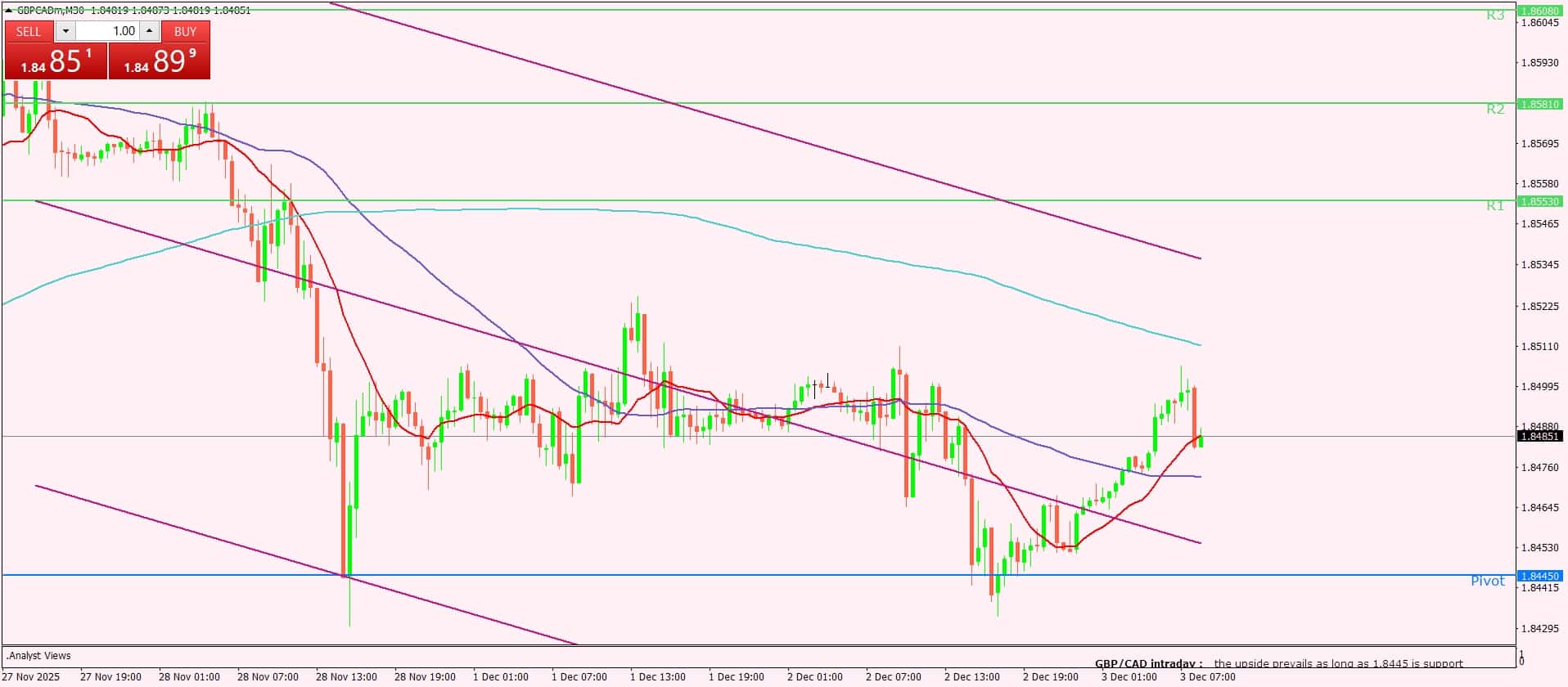Image resolution: width=1568 pixels, height=687 pixels.
Task: Click the Pivot level label
Action: [1488, 581]
